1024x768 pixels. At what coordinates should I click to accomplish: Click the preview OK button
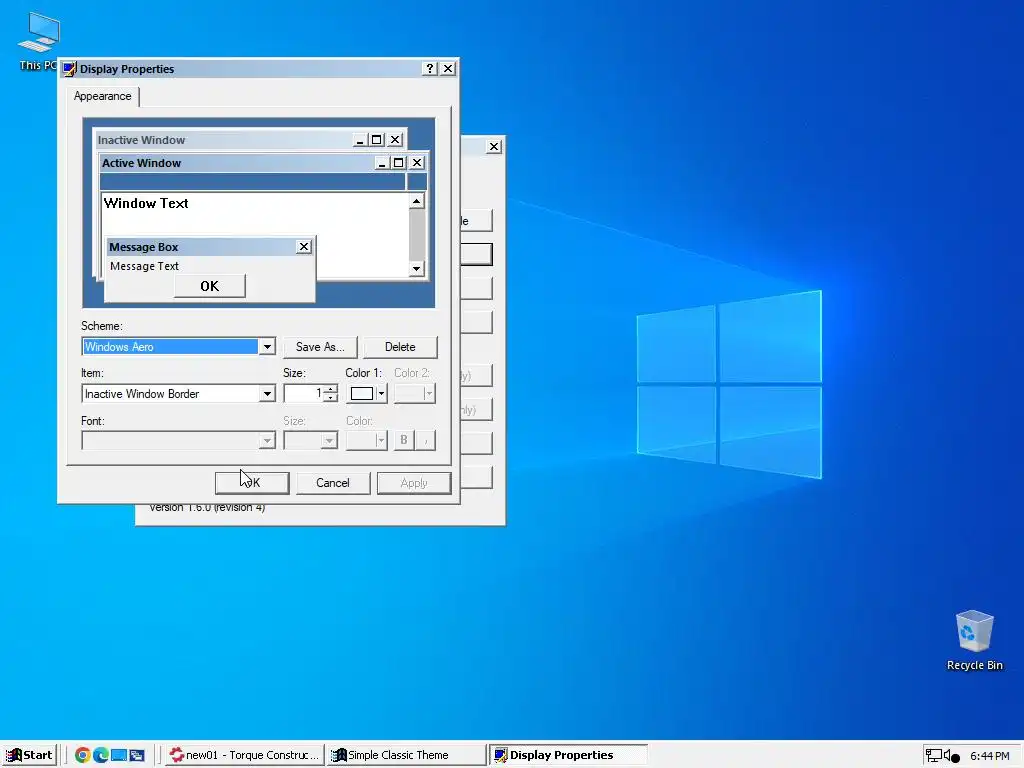[x=210, y=286]
